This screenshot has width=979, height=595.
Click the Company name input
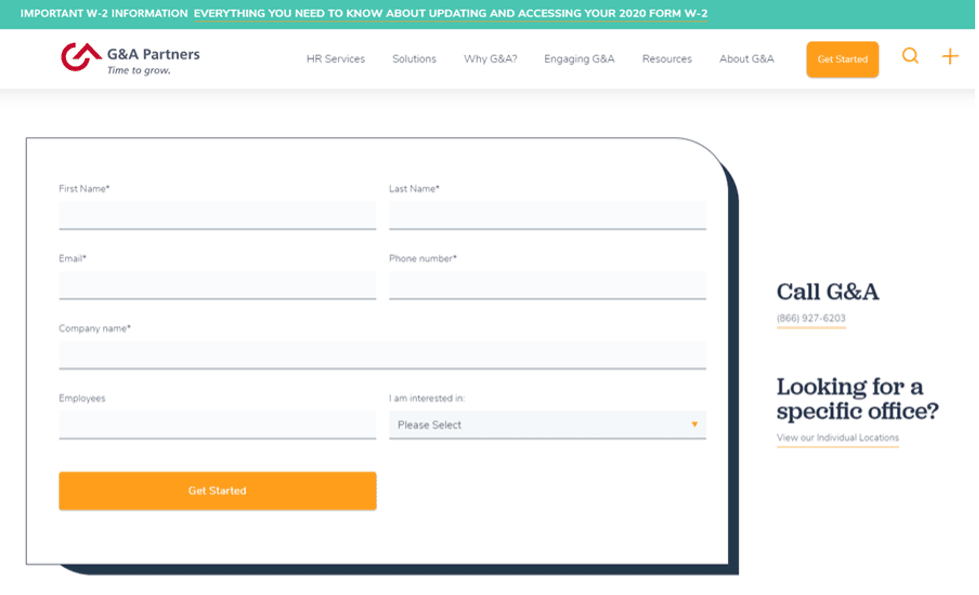(382, 355)
